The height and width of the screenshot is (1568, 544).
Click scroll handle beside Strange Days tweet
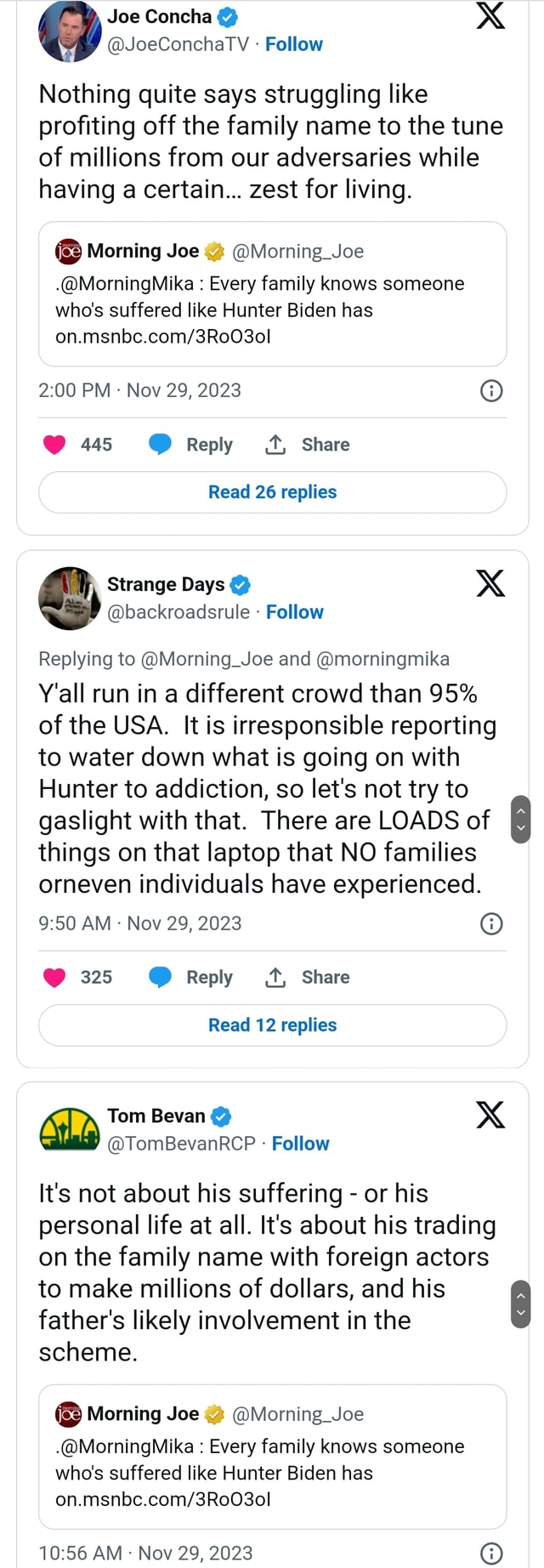pos(521,819)
